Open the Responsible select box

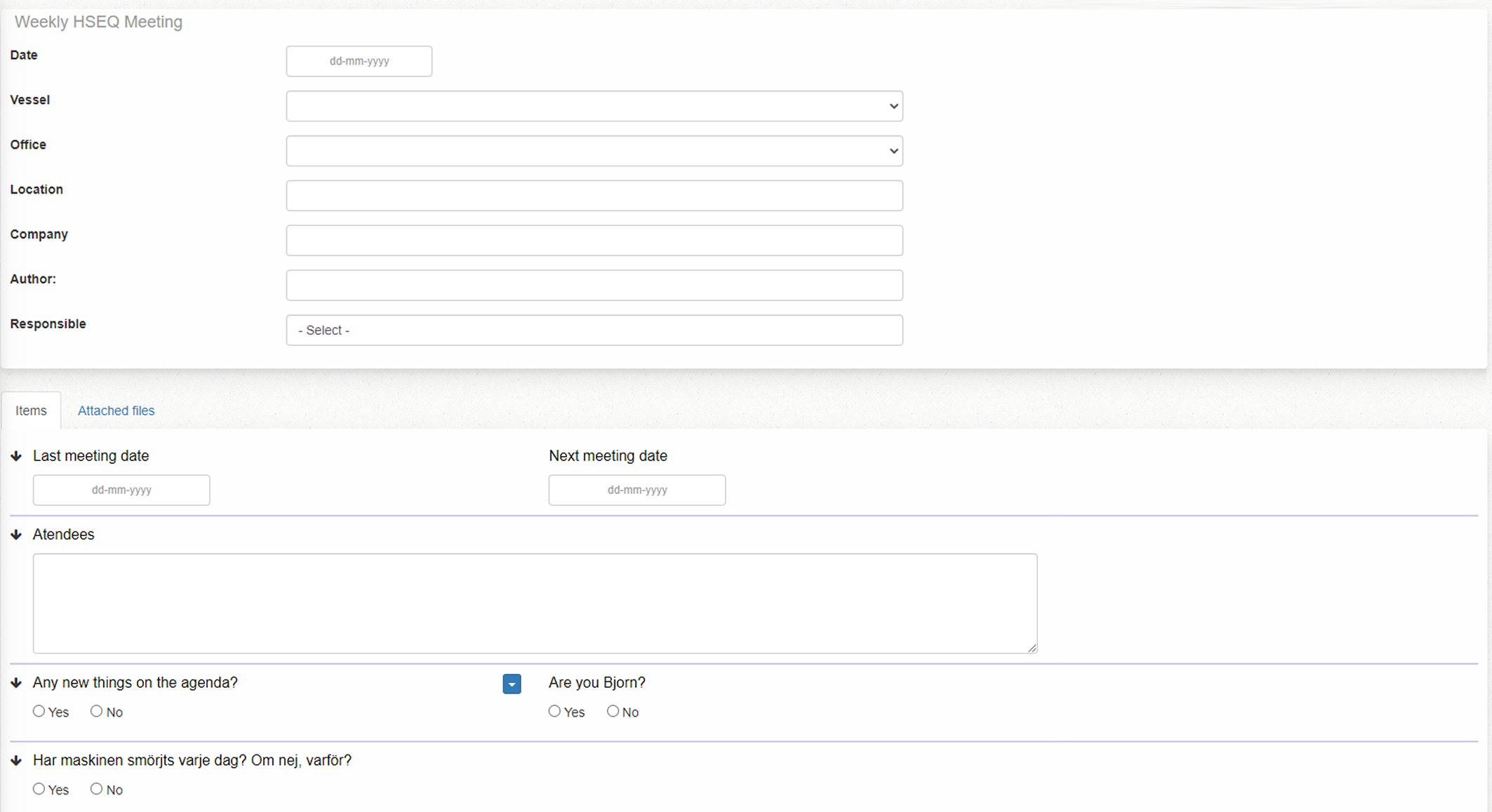[x=594, y=330]
